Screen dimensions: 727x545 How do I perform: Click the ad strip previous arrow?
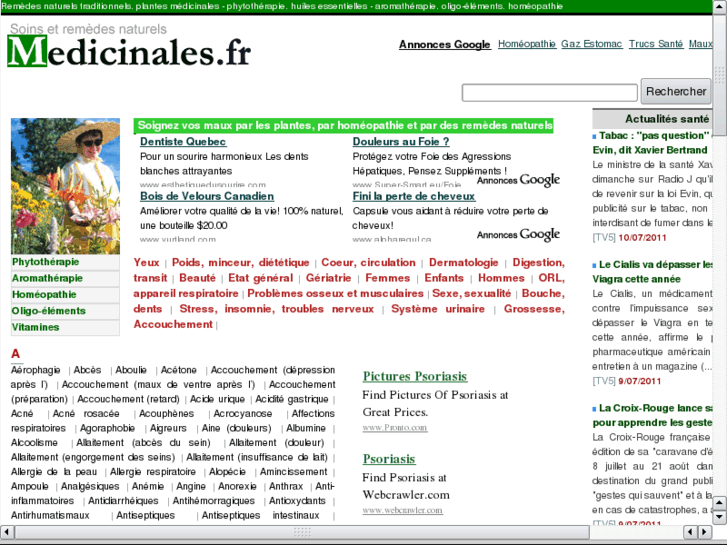click(691, 532)
